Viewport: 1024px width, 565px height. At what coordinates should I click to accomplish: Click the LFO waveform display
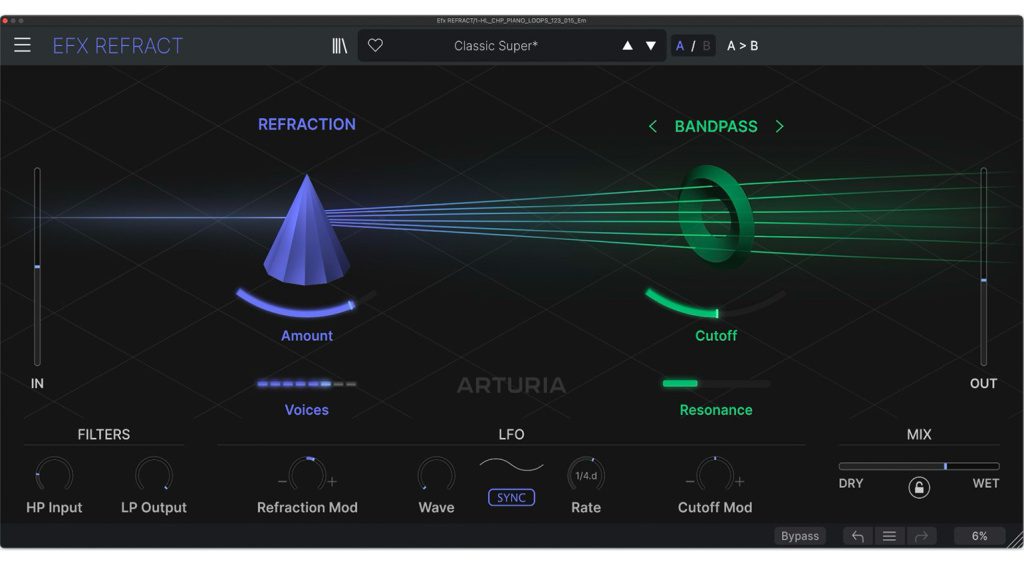511,465
